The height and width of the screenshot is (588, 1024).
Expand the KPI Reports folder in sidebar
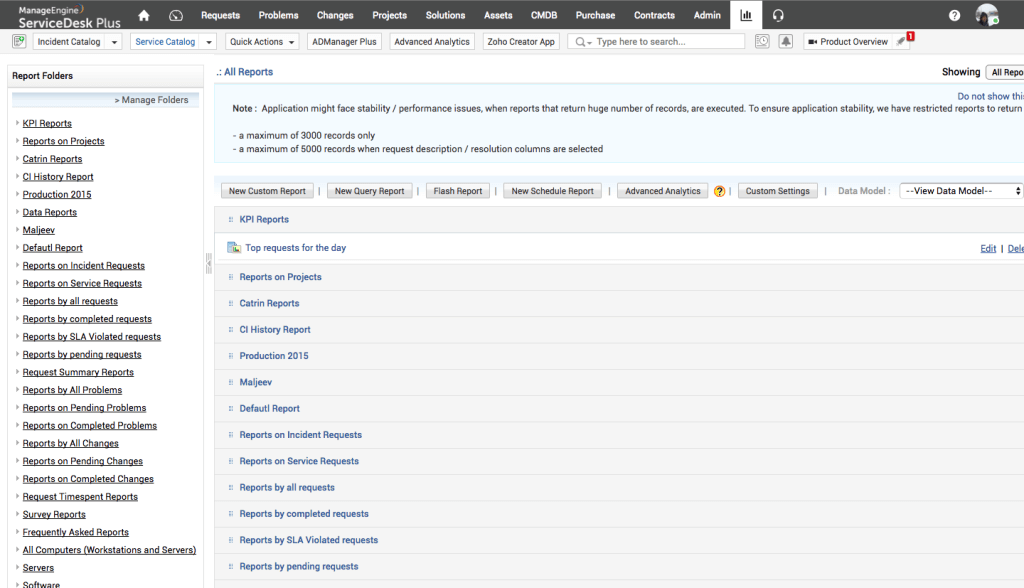(17, 123)
